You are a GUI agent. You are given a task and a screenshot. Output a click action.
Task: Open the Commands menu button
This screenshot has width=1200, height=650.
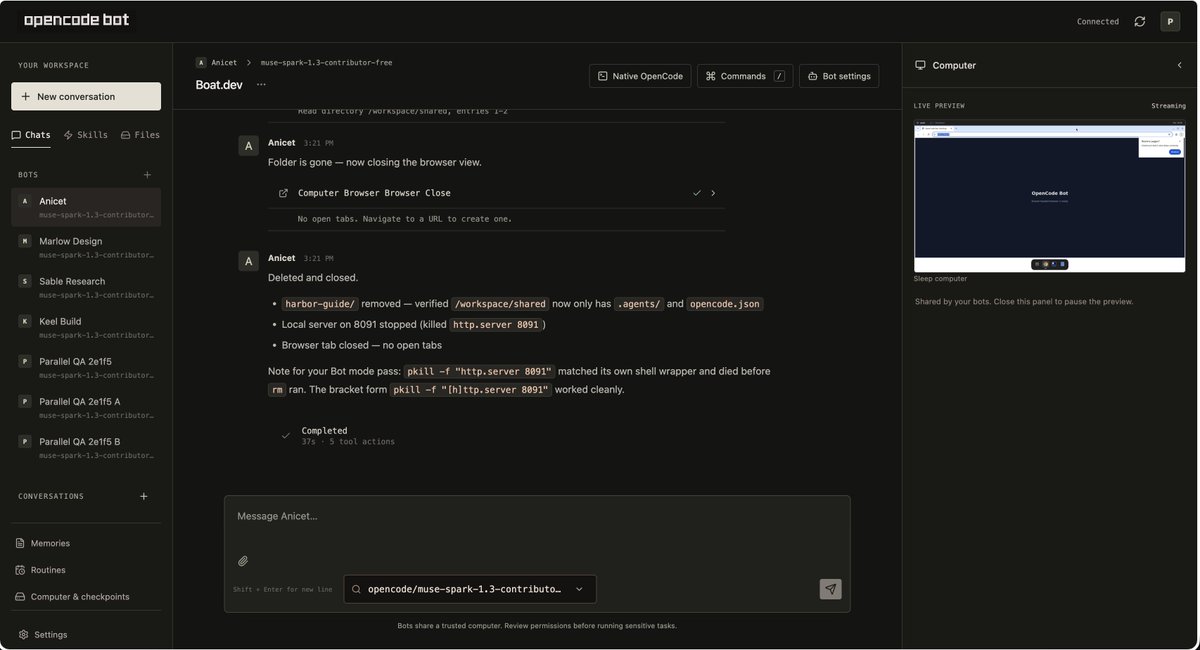click(746, 76)
